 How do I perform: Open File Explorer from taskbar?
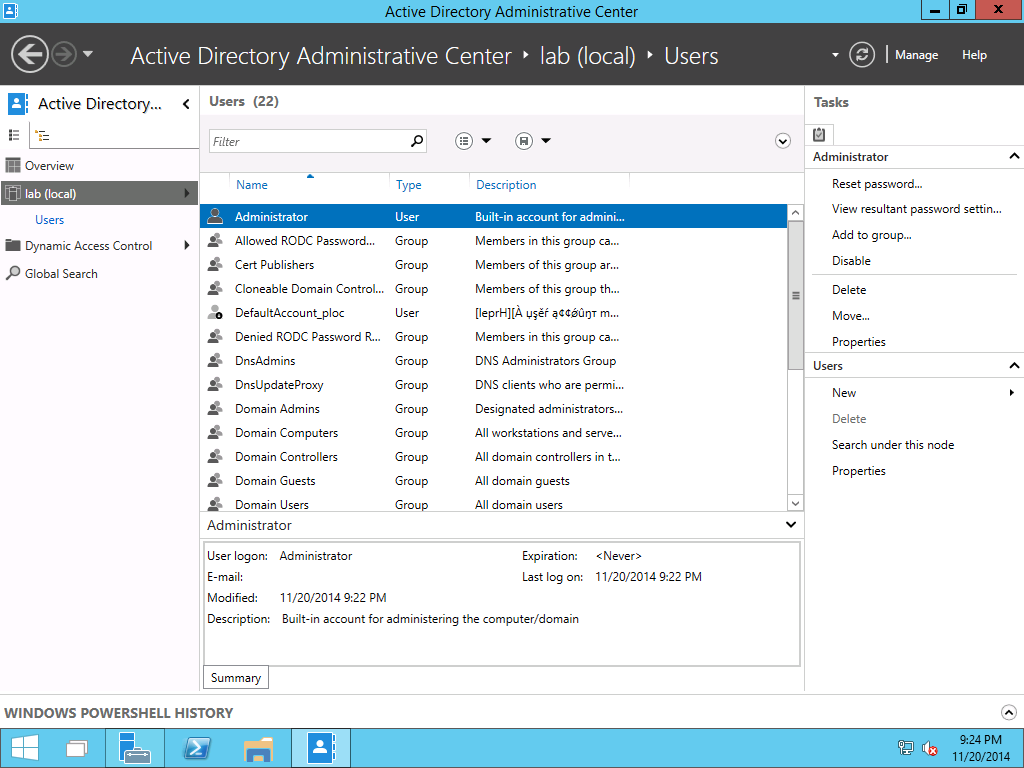point(258,748)
